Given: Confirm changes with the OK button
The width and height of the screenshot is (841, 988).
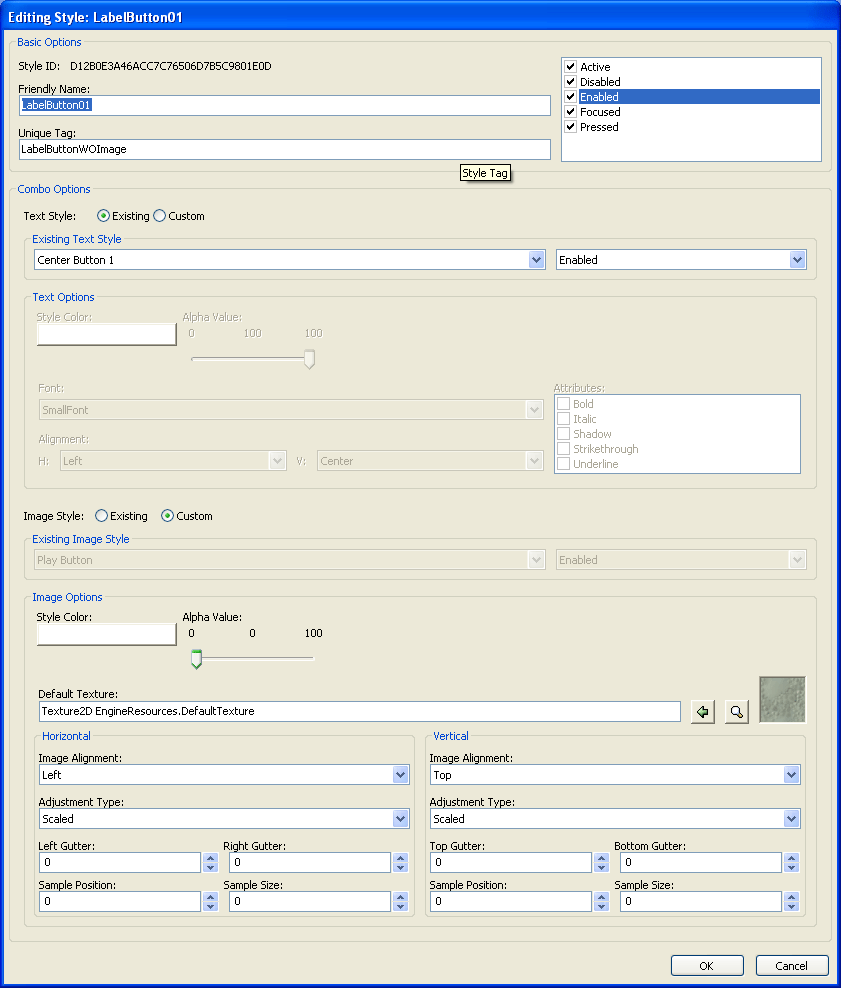Looking at the screenshot, I should 706,965.
